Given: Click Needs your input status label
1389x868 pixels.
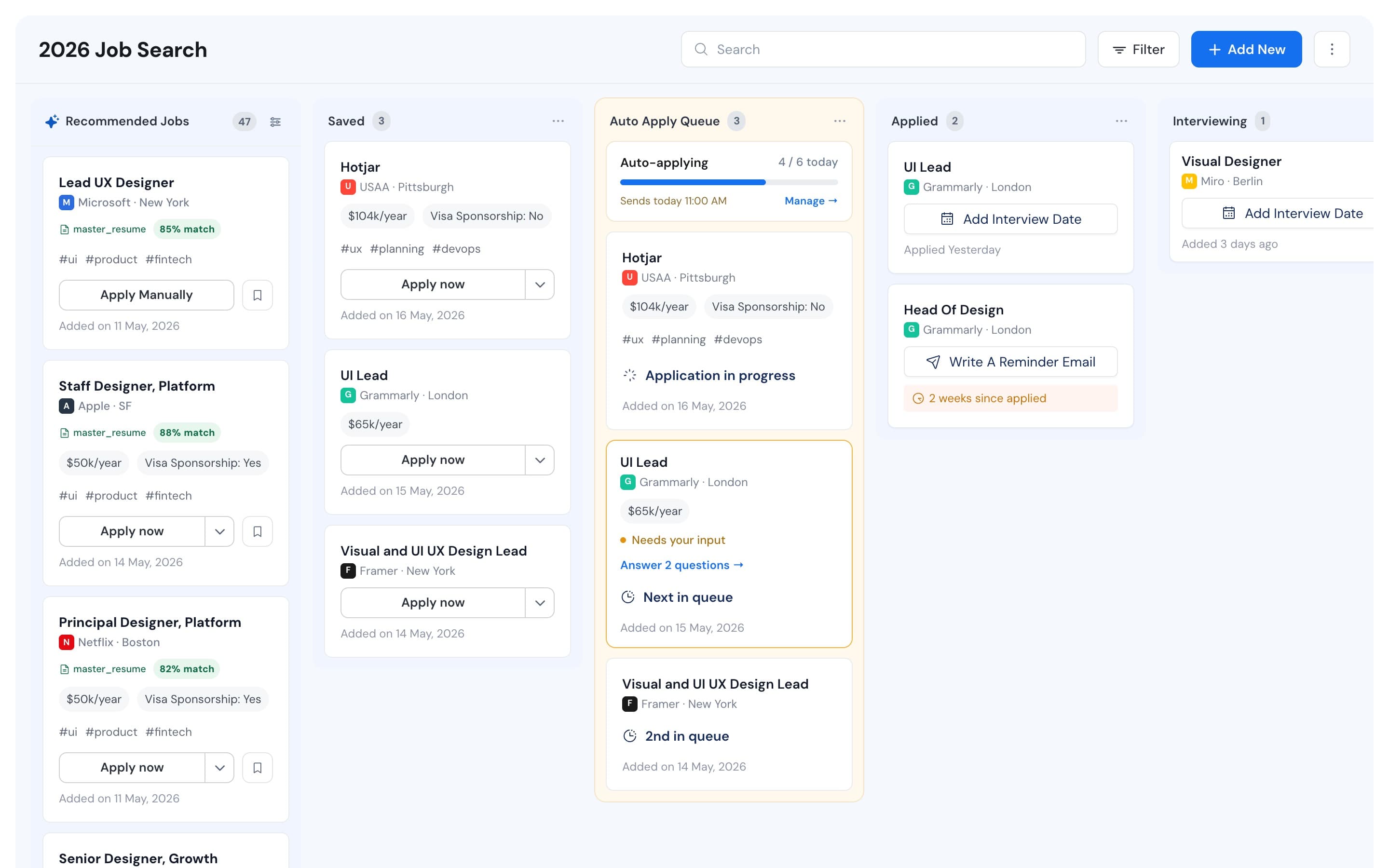Looking at the screenshot, I should tap(678, 540).
